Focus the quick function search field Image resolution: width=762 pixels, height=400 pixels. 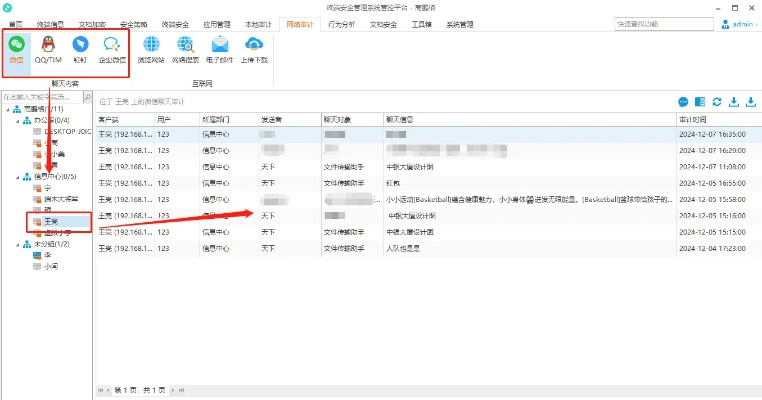(x=663, y=24)
